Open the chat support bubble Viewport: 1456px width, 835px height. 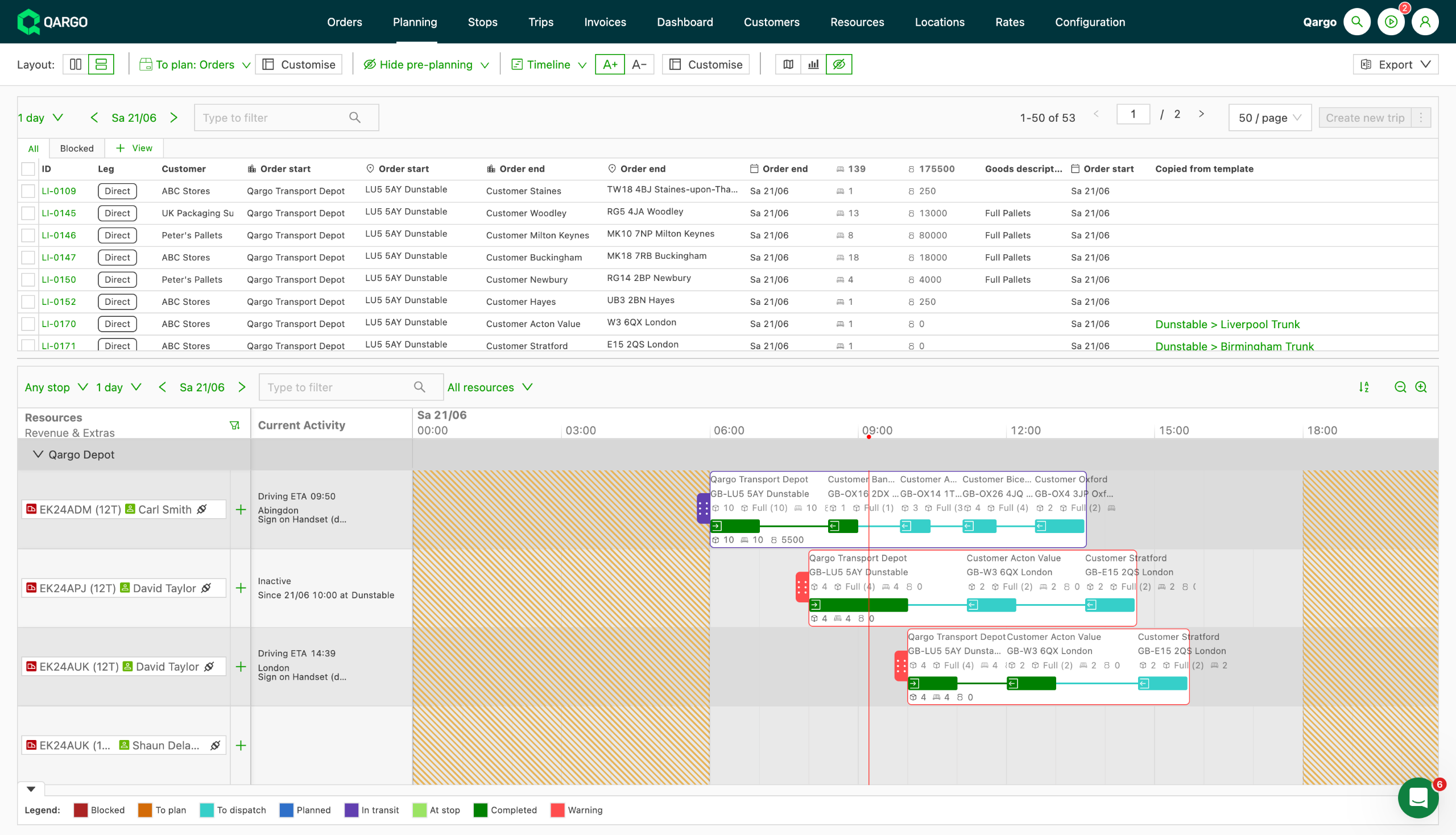[1417, 797]
